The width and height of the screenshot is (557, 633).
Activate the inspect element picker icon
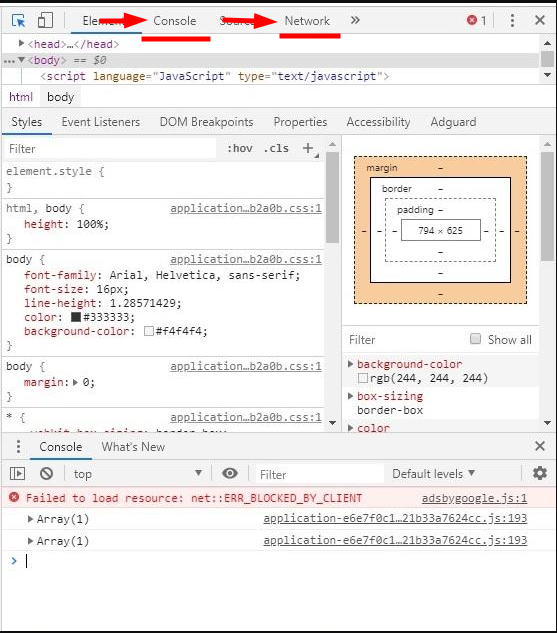[18, 20]
